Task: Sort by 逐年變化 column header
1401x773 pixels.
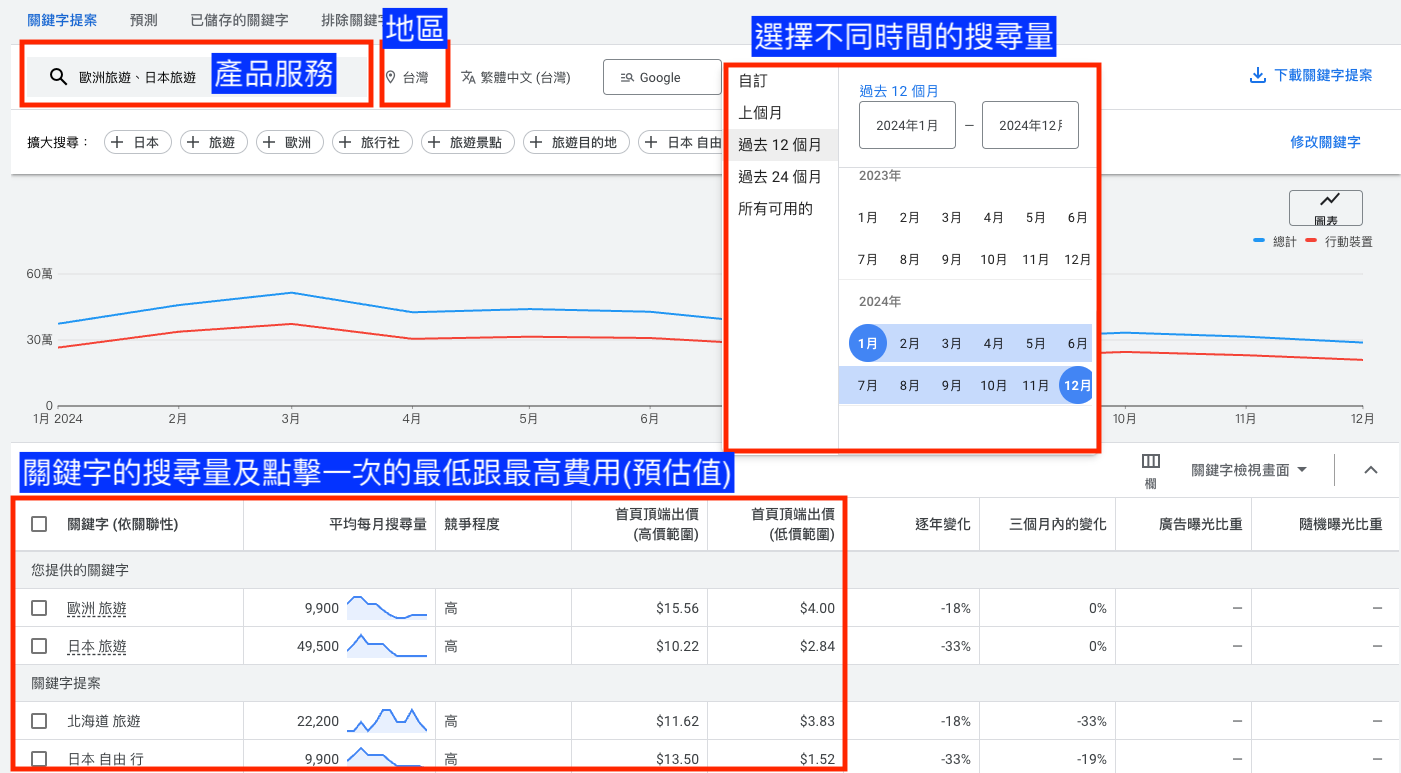Action: 942,524
